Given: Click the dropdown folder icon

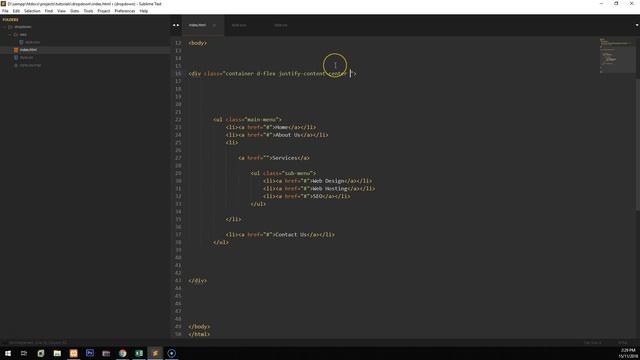Looking at the screenshot, I should [x=11, y=27].
